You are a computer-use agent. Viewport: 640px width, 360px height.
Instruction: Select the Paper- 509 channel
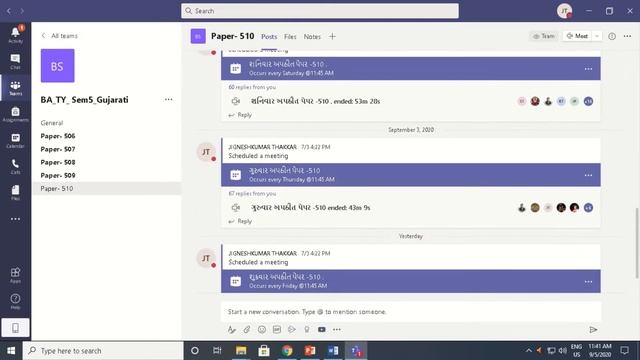click(x=58, y=175)
